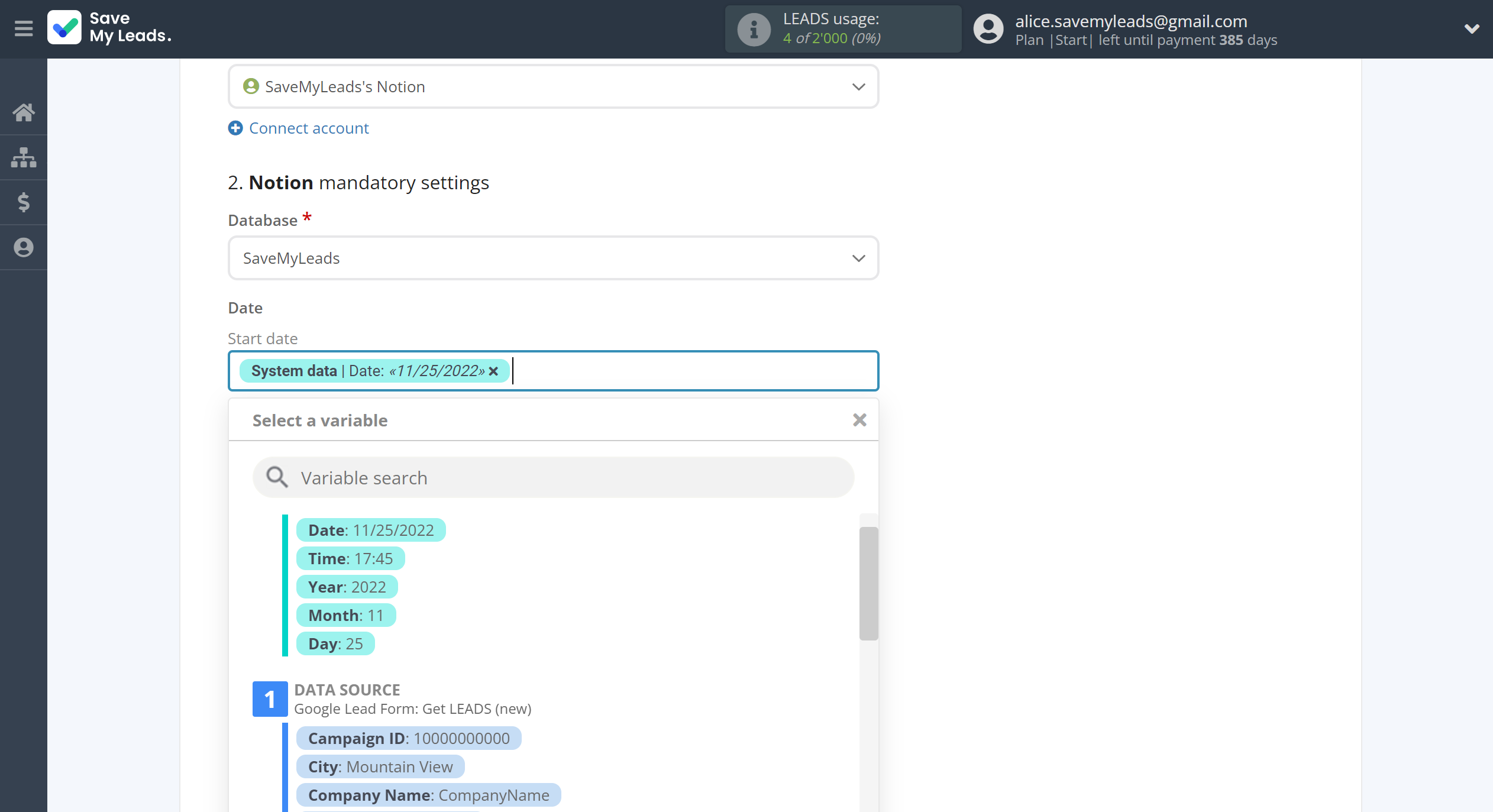Open the profile sidebar icon

24,247
